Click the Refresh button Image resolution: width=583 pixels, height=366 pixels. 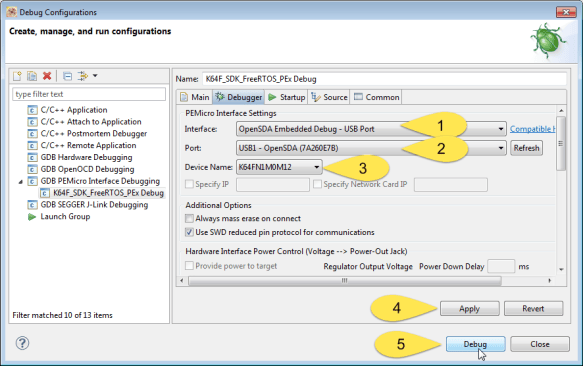[x=526, y=148]
